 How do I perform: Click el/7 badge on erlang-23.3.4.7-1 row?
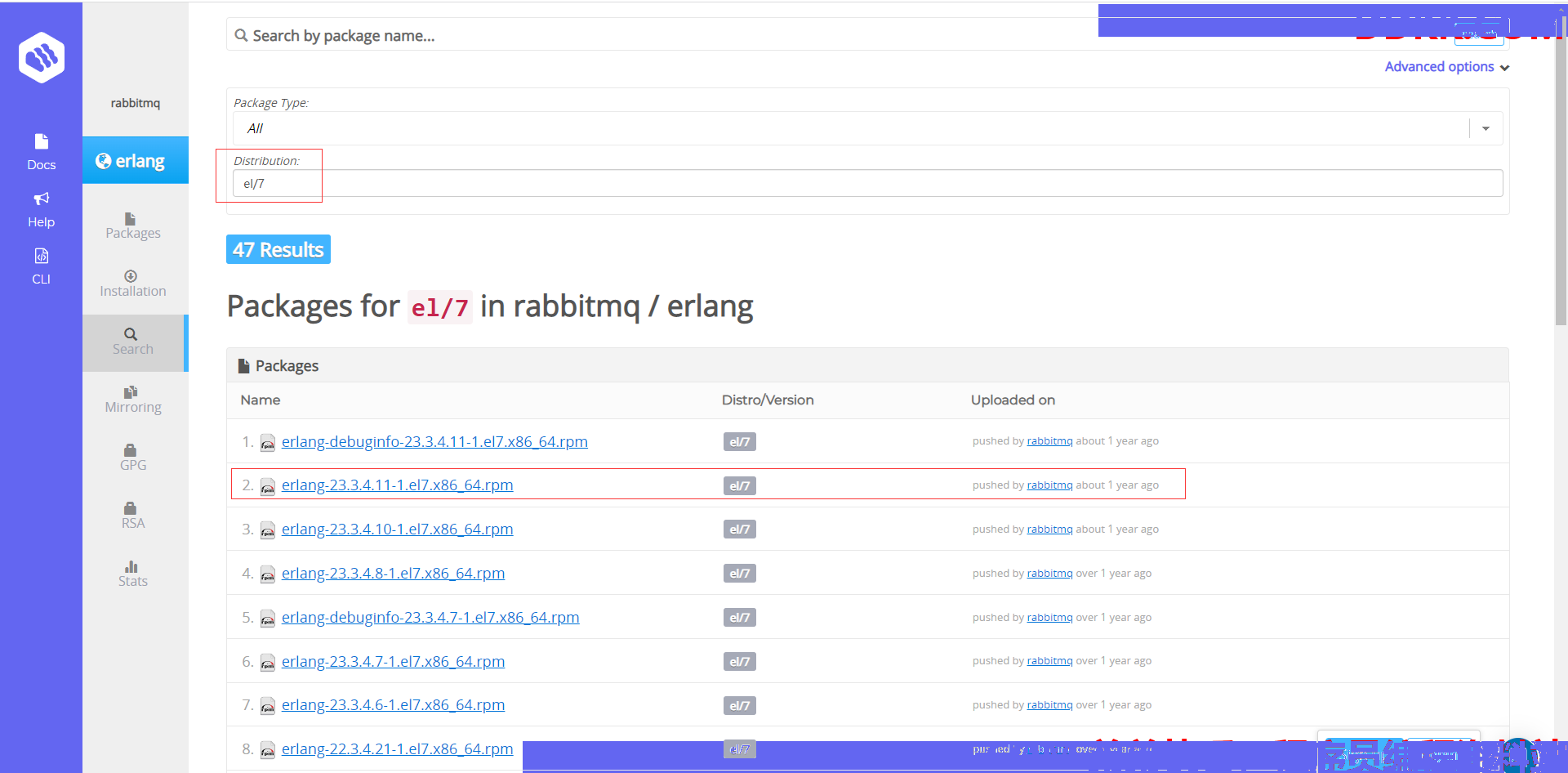coord(740,661)
